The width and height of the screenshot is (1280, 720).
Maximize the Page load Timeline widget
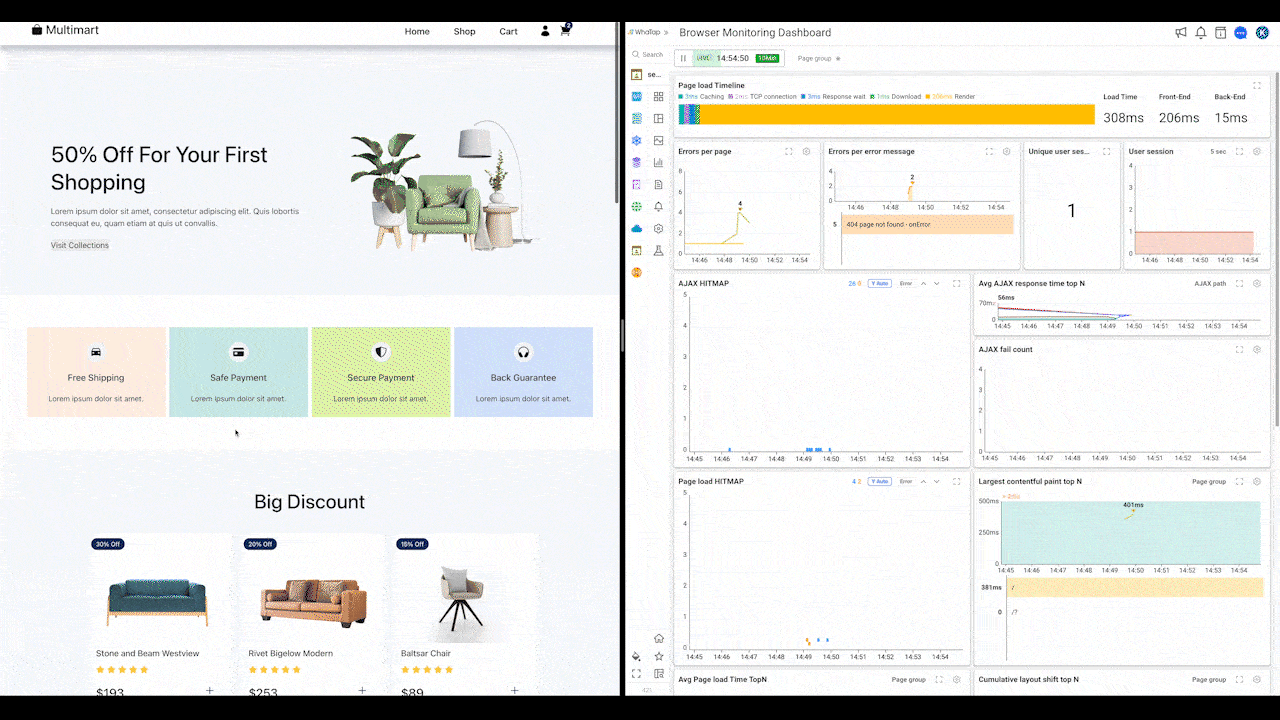click(x=1257, y=86)
